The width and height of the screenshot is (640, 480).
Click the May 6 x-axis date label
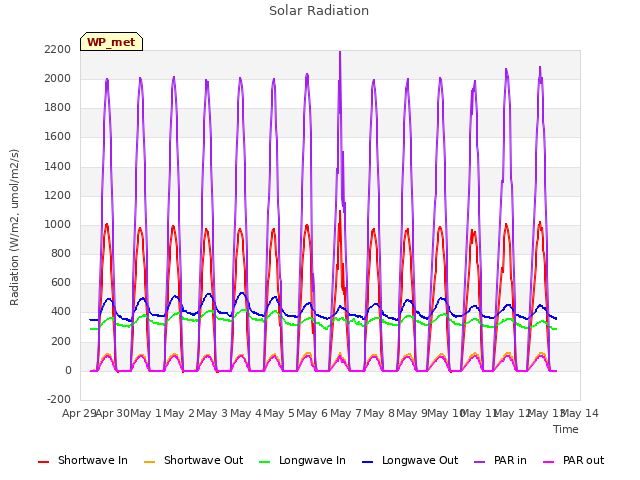pos(312,413)
